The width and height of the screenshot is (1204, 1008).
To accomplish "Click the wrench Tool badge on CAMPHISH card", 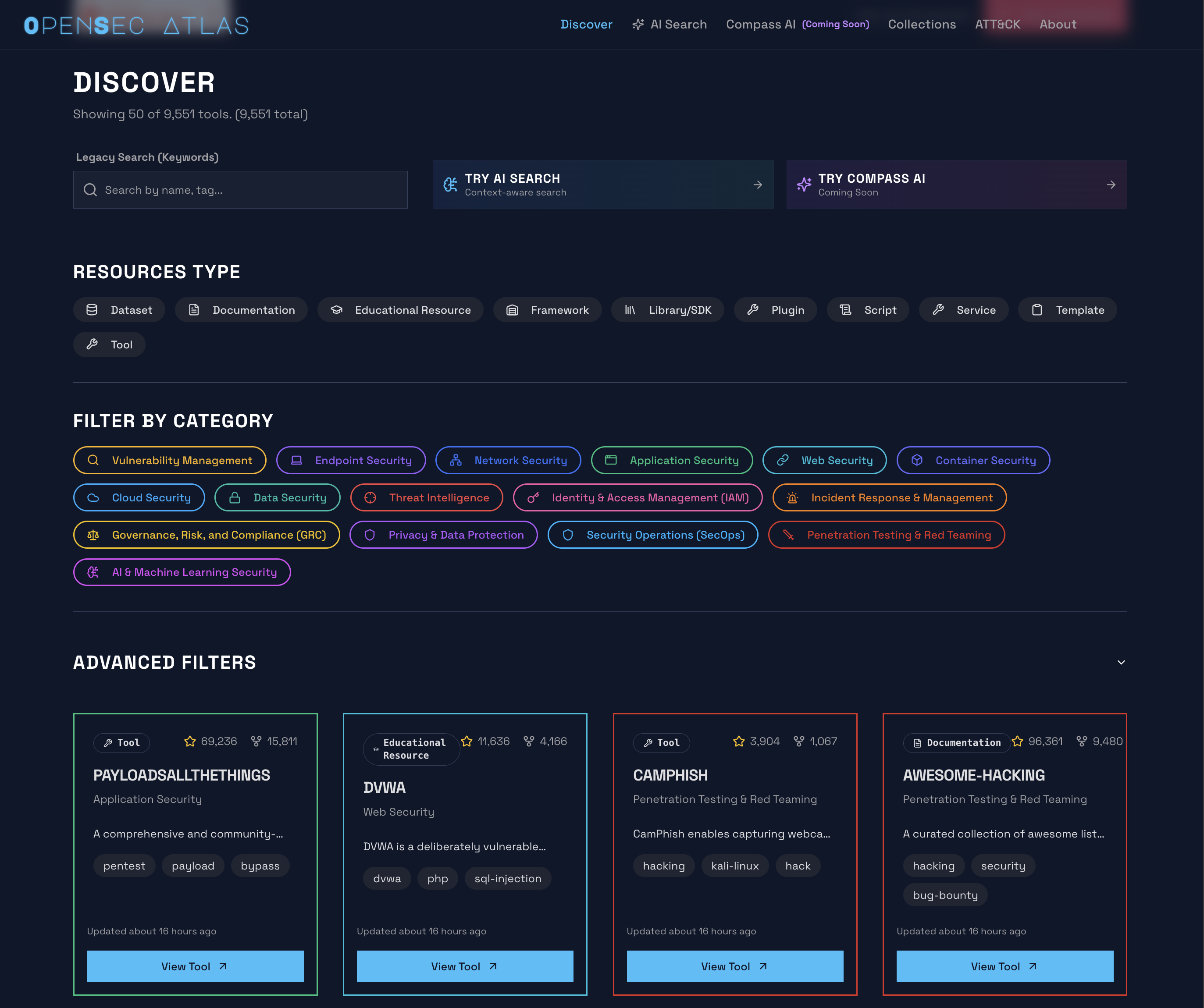I will [x=661, y=743].
